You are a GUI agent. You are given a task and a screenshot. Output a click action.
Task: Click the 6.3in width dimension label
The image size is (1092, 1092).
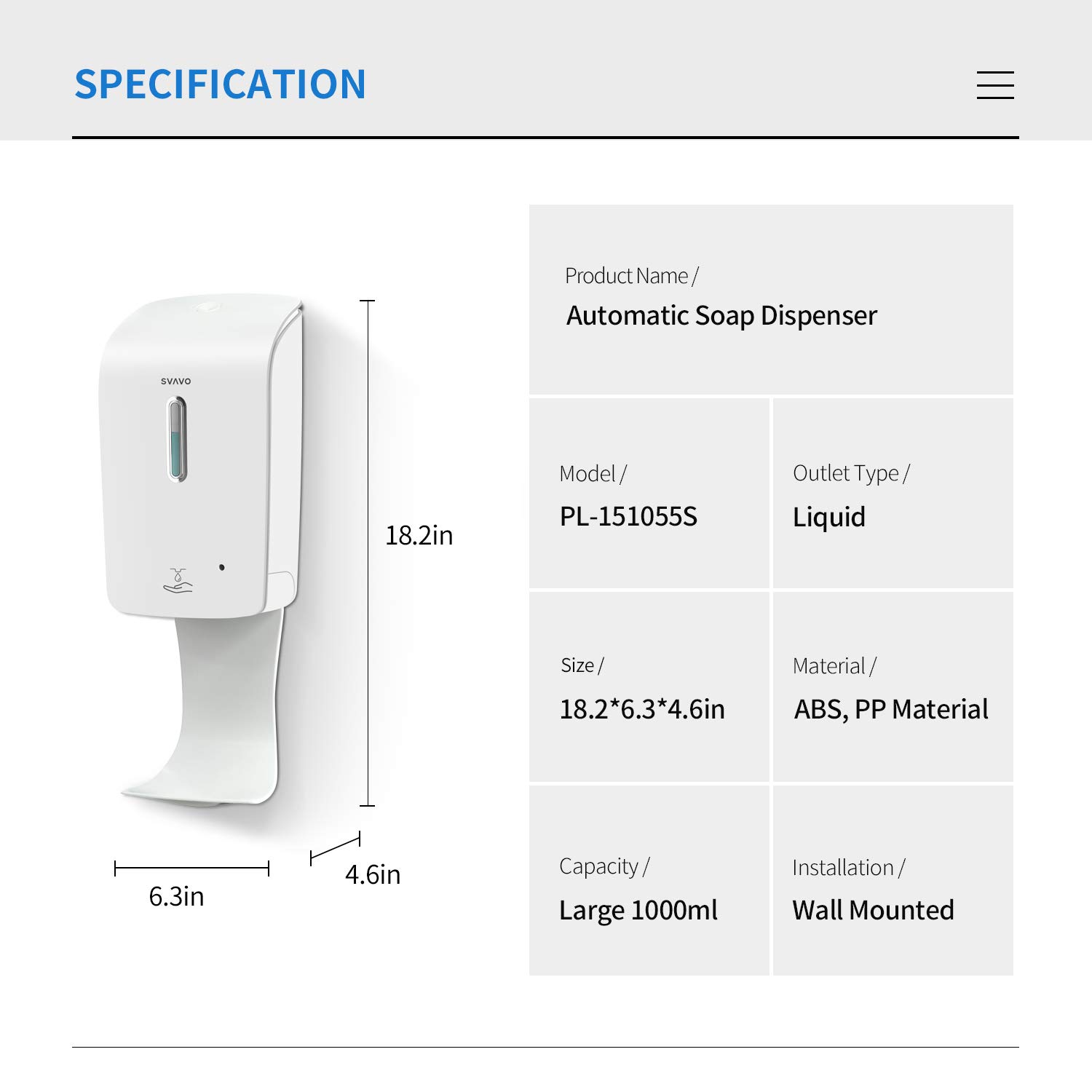176,897
